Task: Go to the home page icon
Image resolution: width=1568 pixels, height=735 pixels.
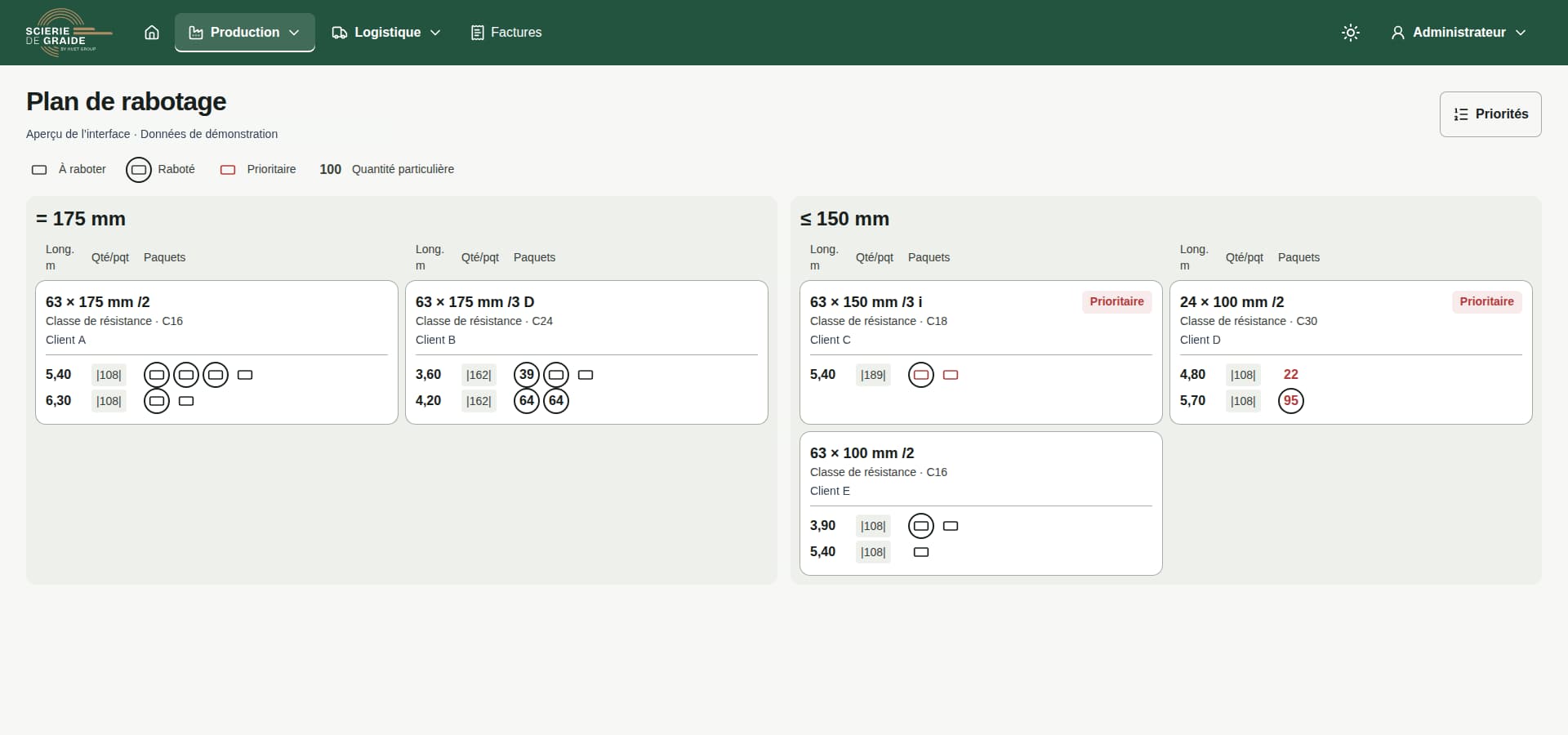Action: pyautogui.click(x=152, y=33)
